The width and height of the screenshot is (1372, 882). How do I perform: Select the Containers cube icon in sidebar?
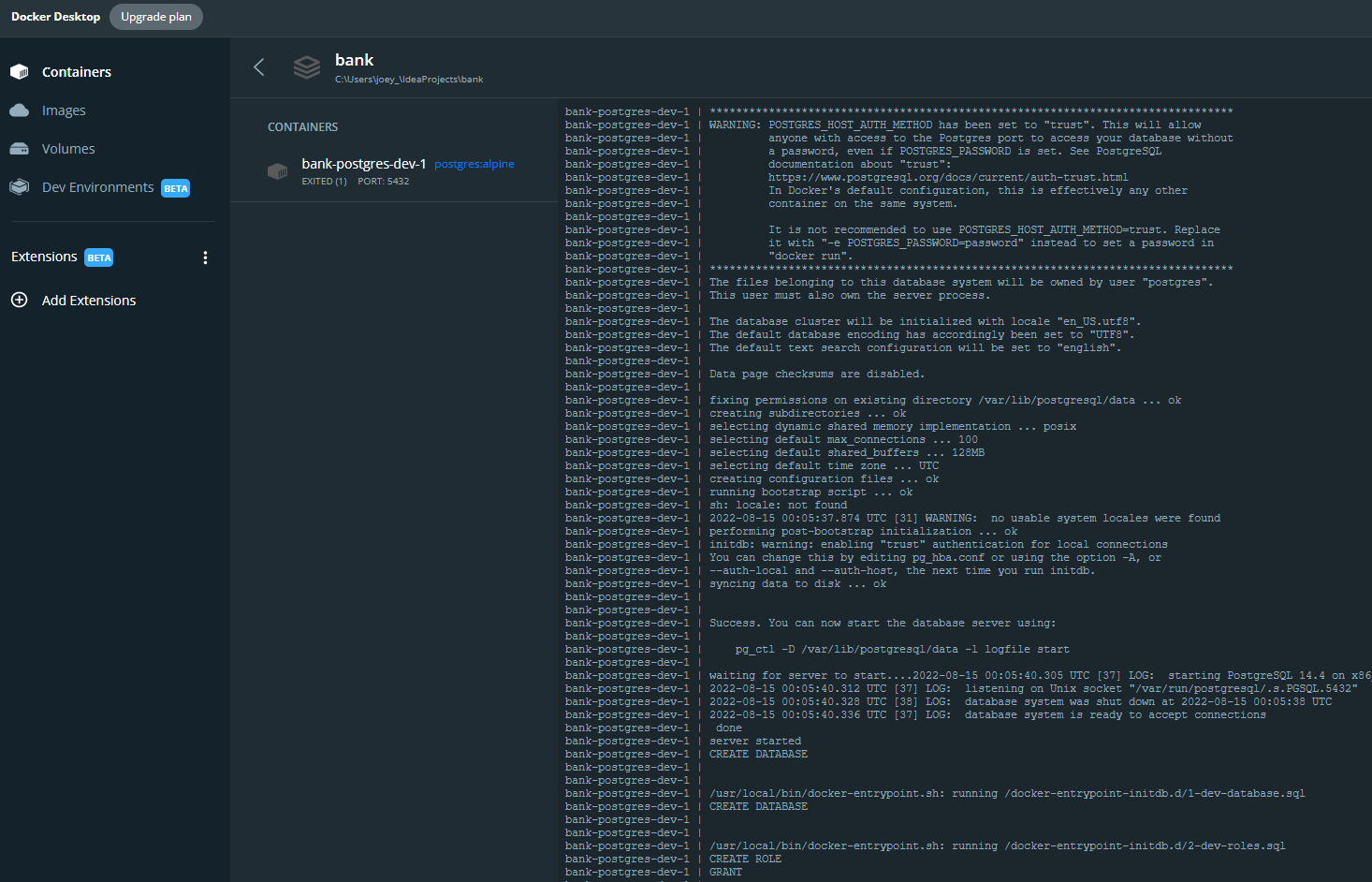tap(19, 70)
